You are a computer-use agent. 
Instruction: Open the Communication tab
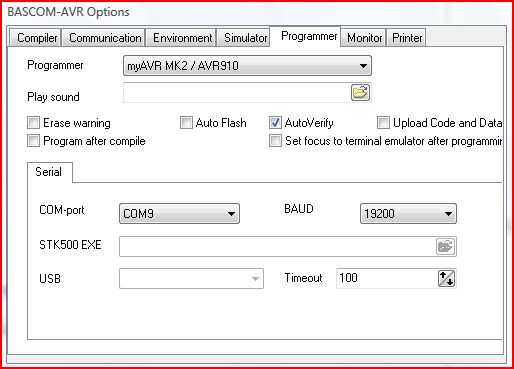105,38
